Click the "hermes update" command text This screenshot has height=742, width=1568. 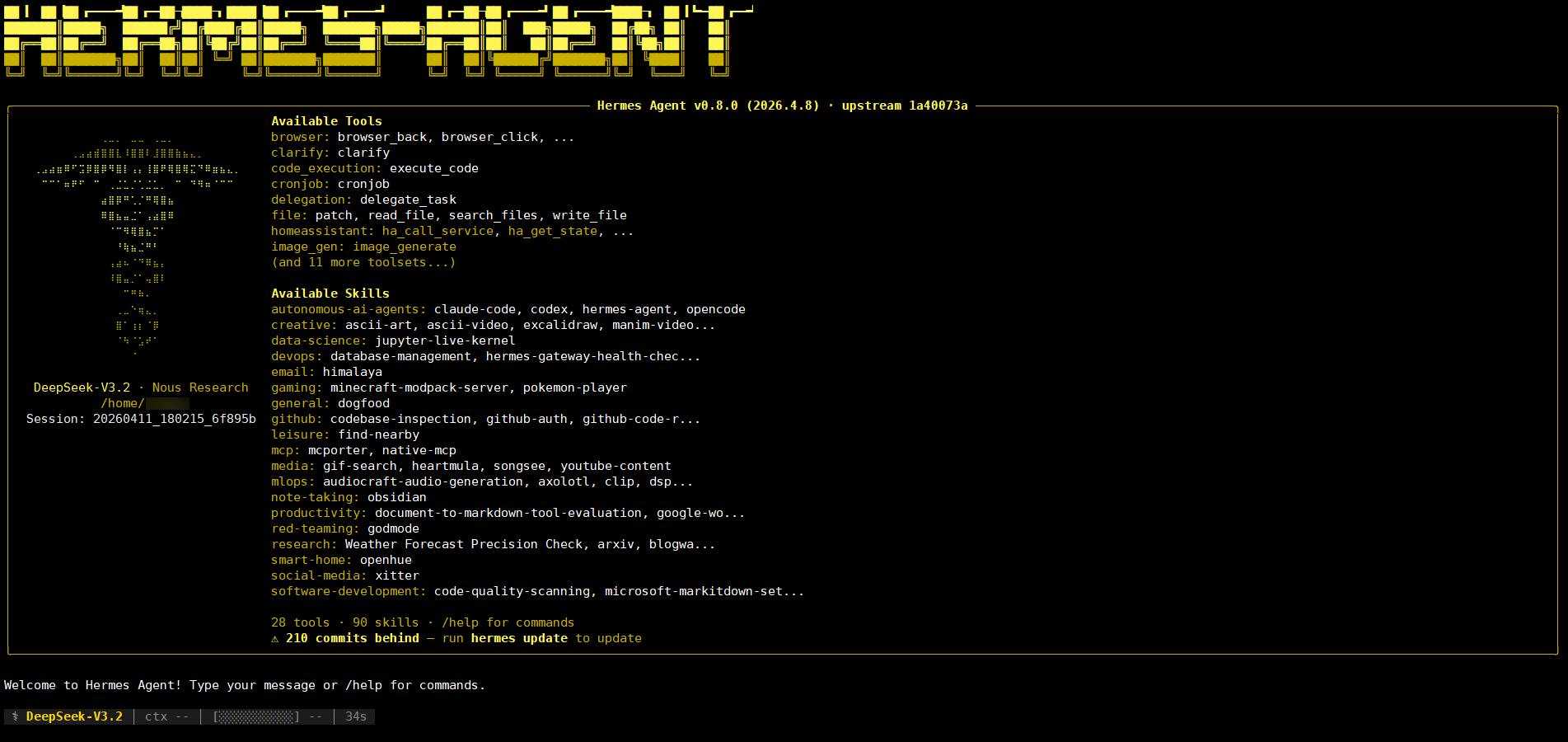click(x=519, y=638)
